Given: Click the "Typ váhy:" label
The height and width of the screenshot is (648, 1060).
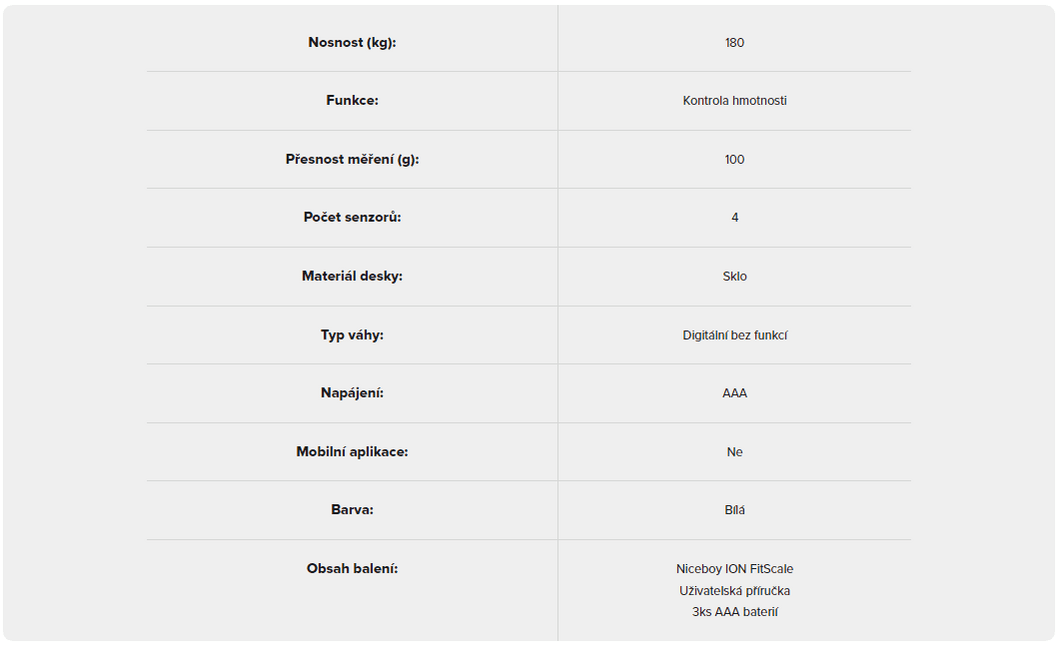Looking at the screenshot, I should [x=352, y=335].
